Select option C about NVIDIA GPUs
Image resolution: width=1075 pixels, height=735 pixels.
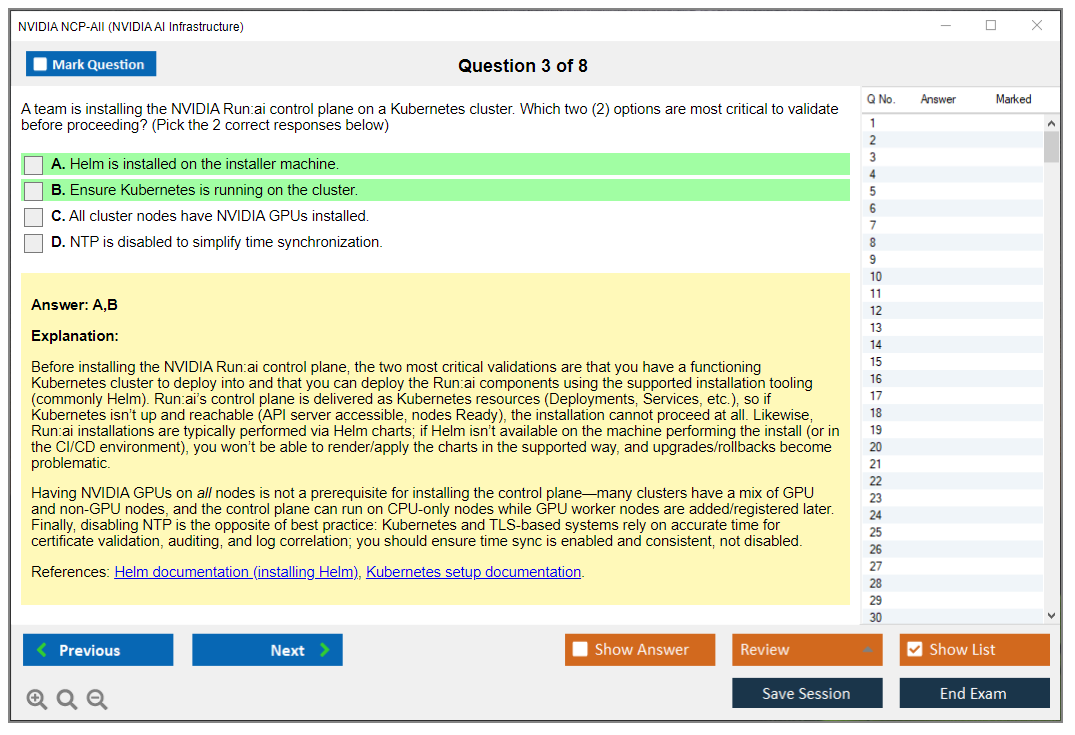tap(34, 217)
